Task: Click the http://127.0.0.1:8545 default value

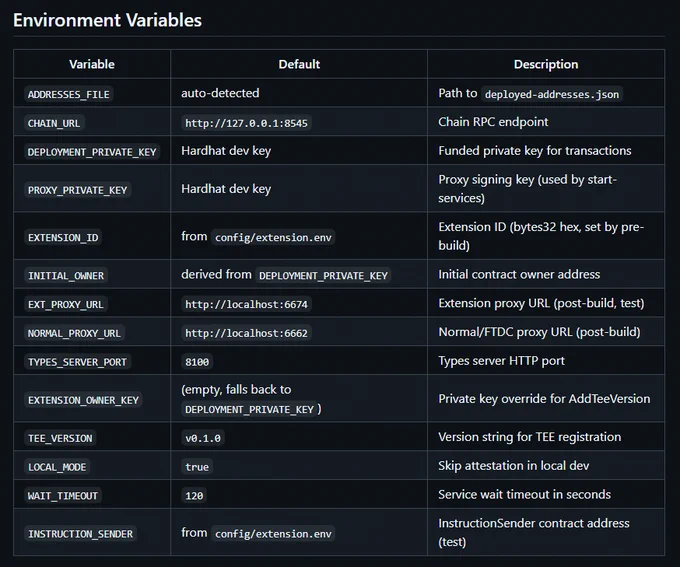Action: coord(246,123)
